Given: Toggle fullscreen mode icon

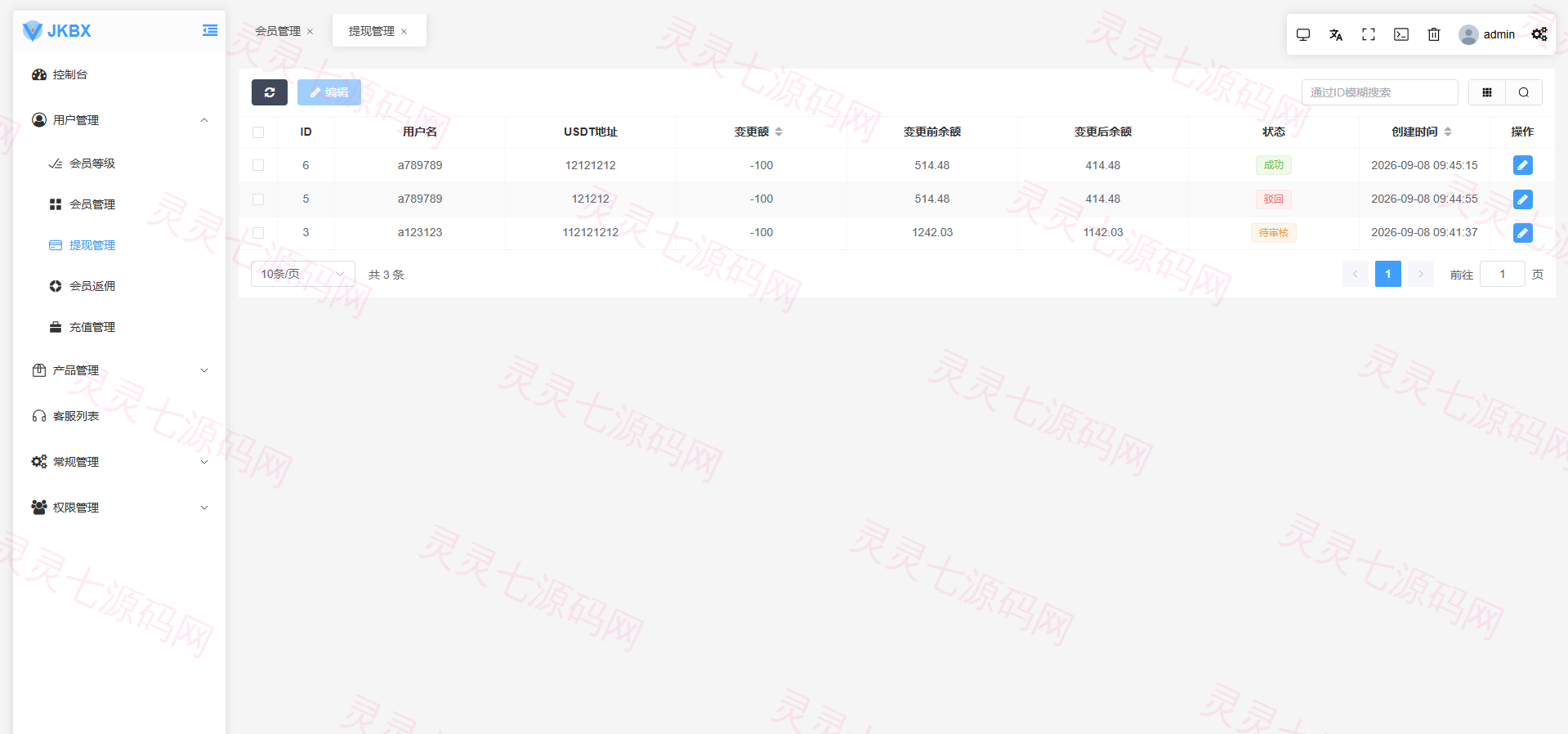Looking at the screenshot, I should pyautogui.click(x=1369, y=34).
